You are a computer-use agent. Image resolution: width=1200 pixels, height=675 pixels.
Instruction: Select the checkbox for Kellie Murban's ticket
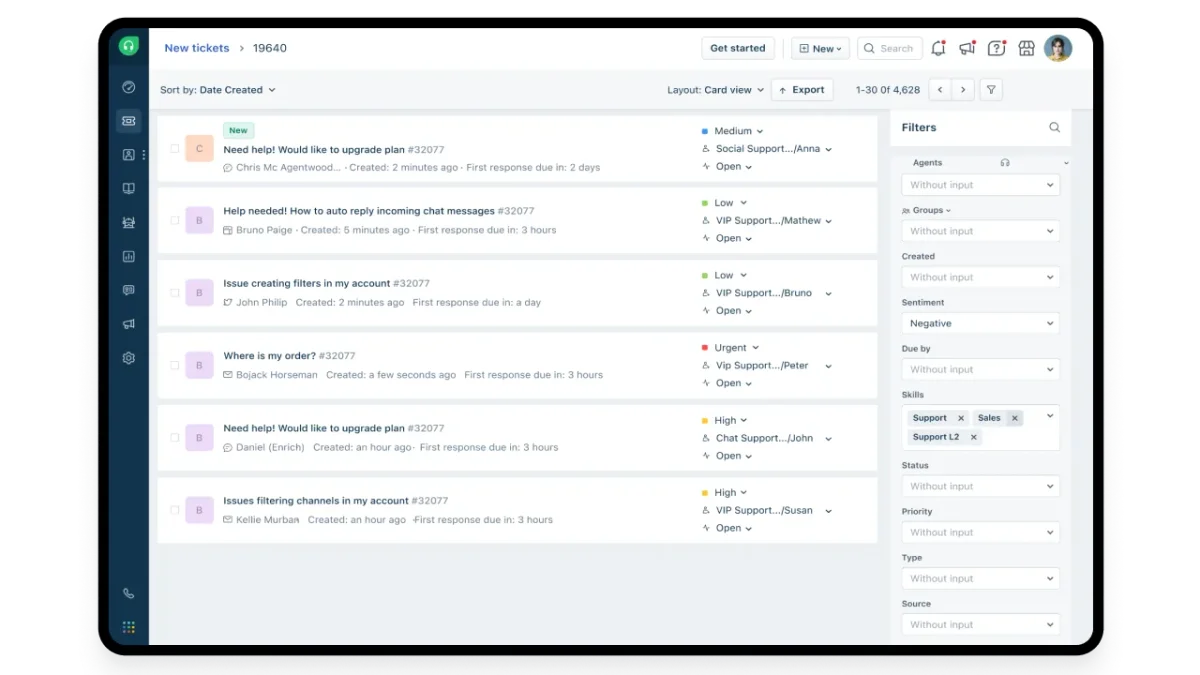[174, 510]
